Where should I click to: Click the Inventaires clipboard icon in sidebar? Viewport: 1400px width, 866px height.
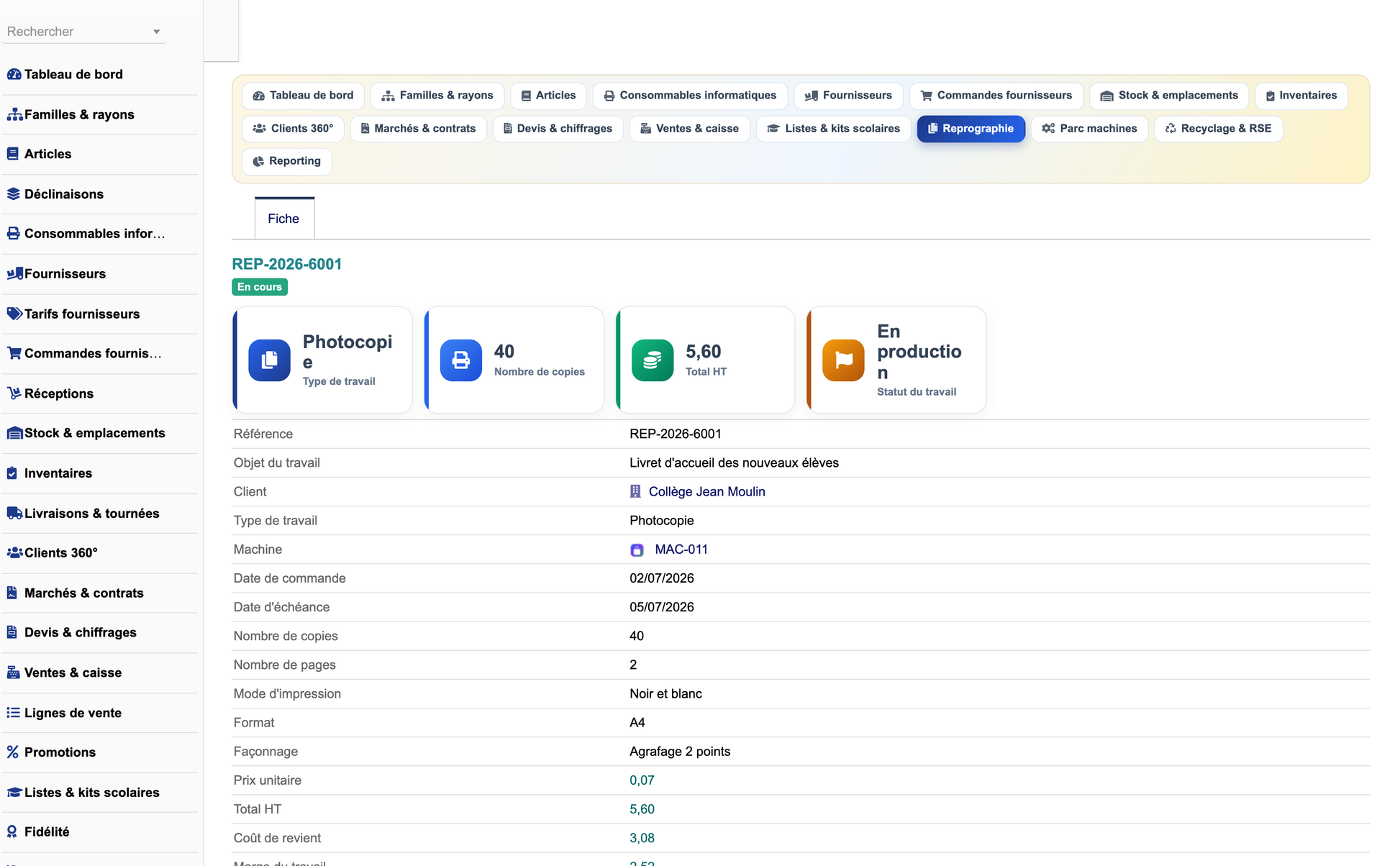12,473
